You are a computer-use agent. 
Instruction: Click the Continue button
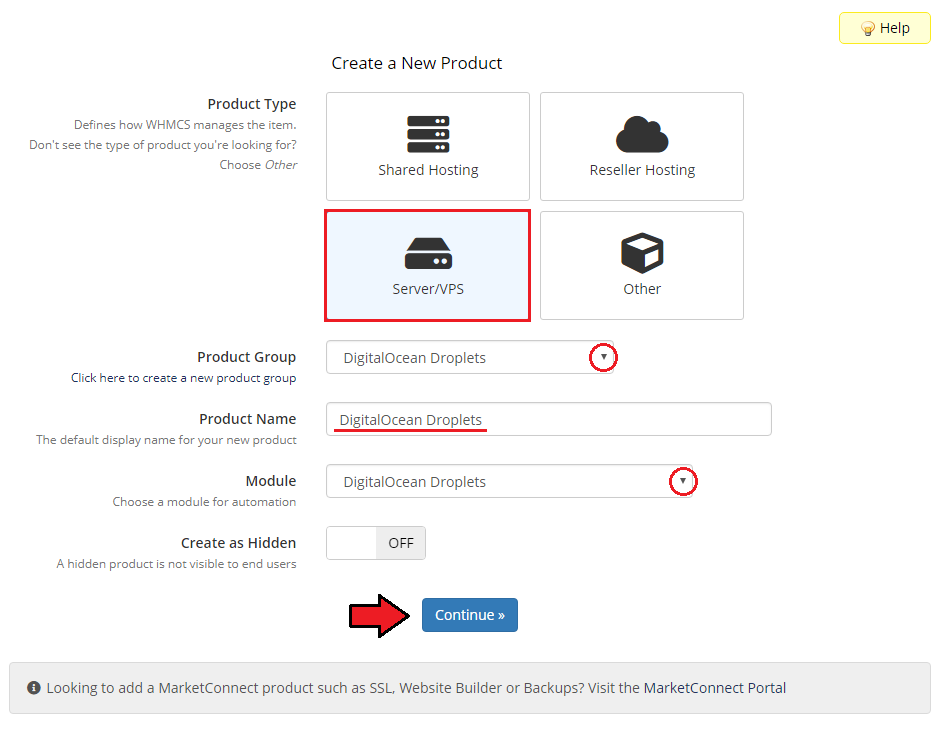[x=470, y=615]
